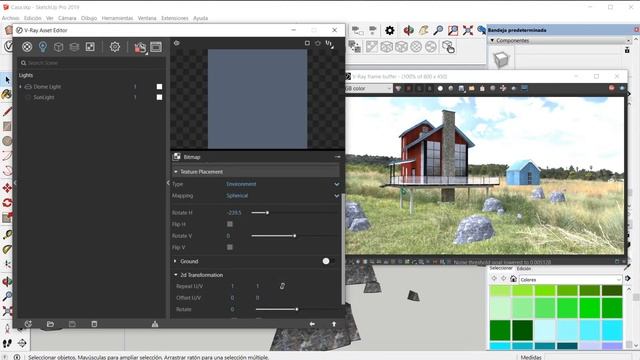The height and width of the screenshot is (360, 640).
Task: Select the Tape Measure tool in left toolbar
Action: coord(7,234)
